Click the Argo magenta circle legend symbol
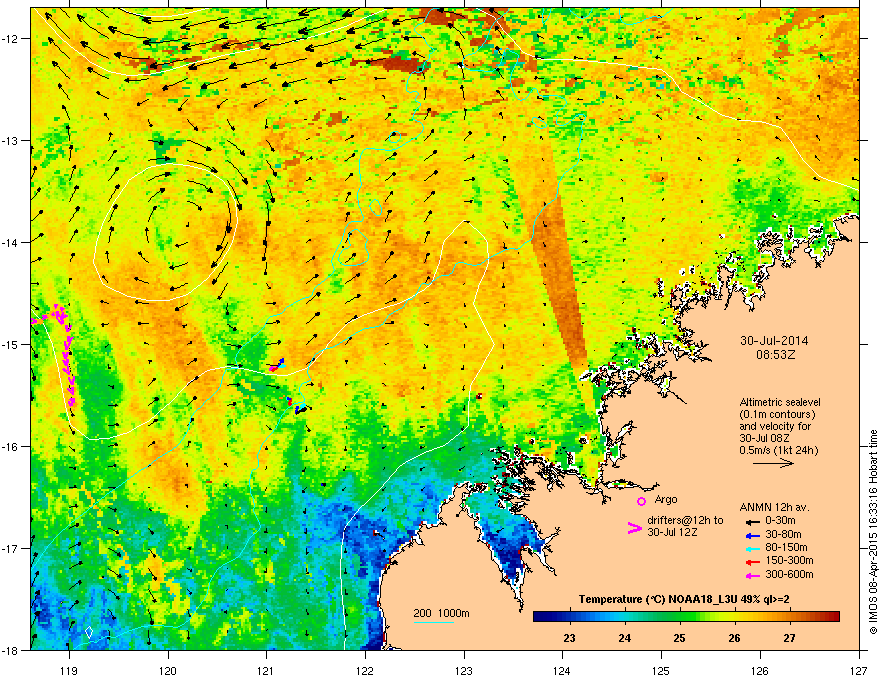 point(641,501)
